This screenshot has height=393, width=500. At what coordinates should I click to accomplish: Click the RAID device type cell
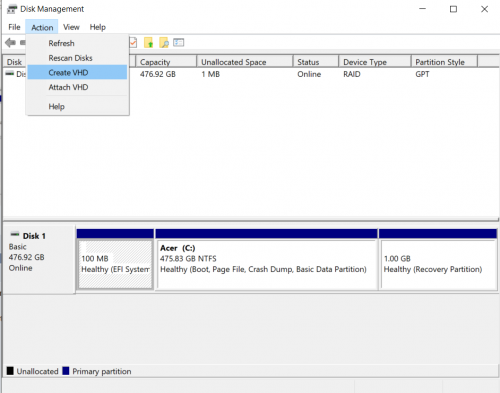(352, 74)
